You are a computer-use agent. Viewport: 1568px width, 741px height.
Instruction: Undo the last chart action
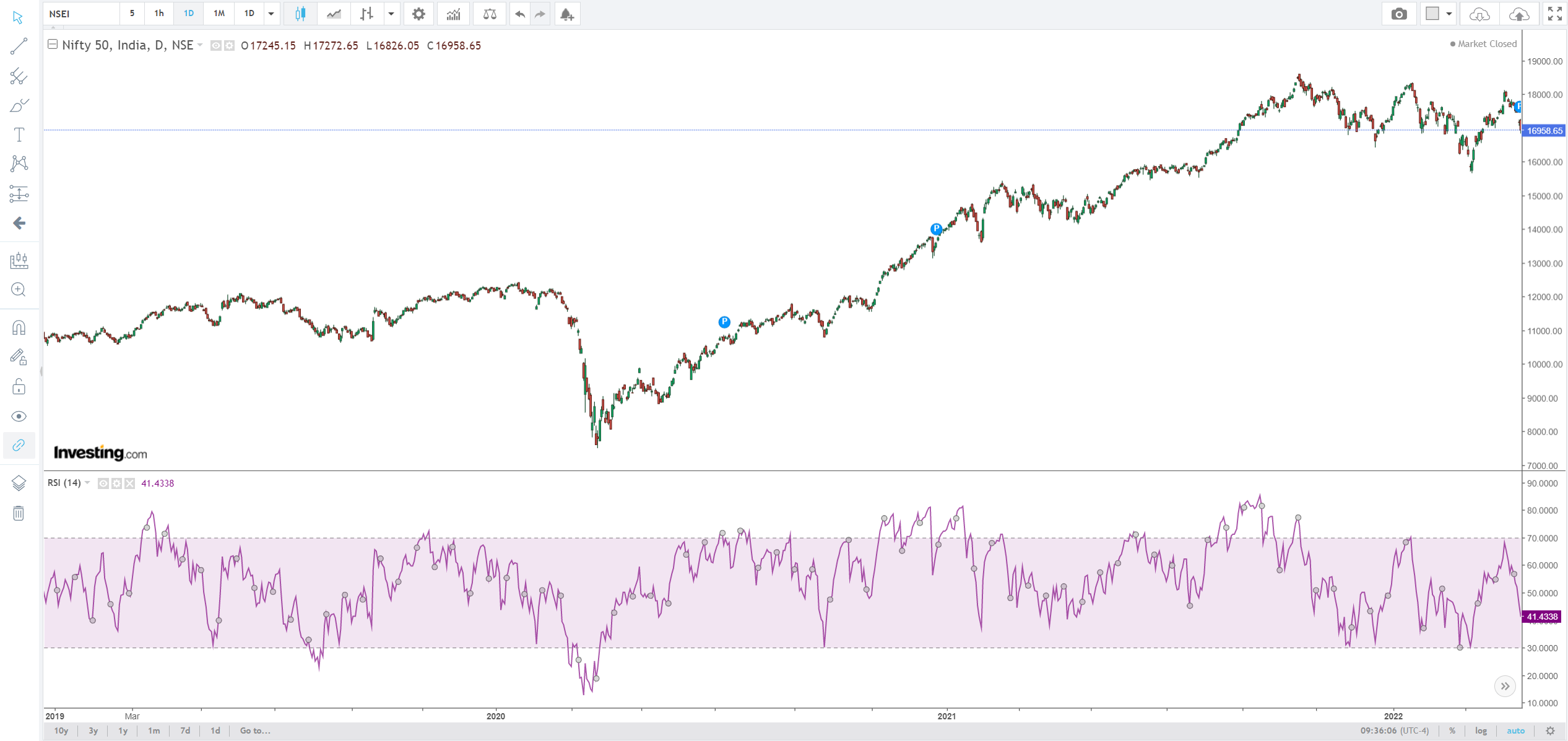(520, 14)
